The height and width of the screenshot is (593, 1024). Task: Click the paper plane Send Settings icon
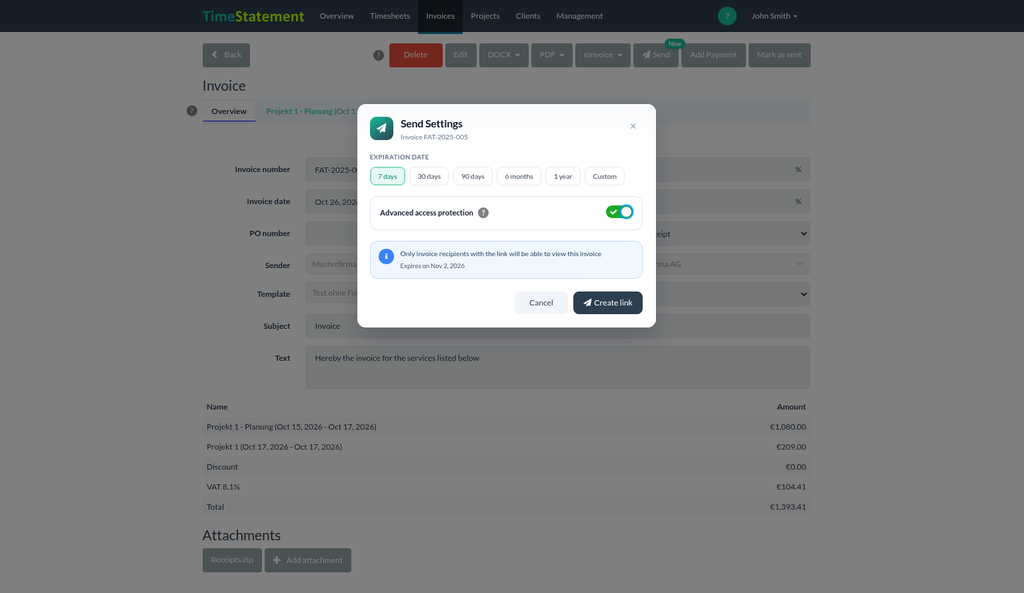pos(381,128)
